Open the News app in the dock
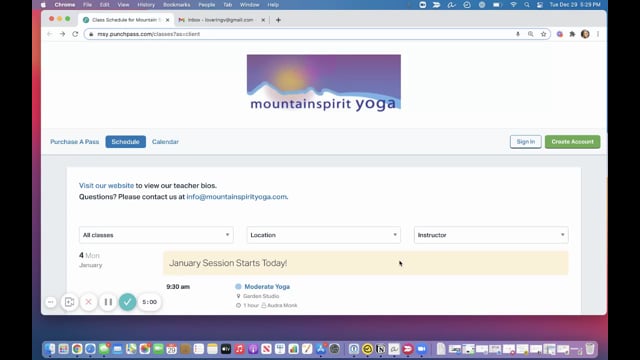 coord(266,349)
